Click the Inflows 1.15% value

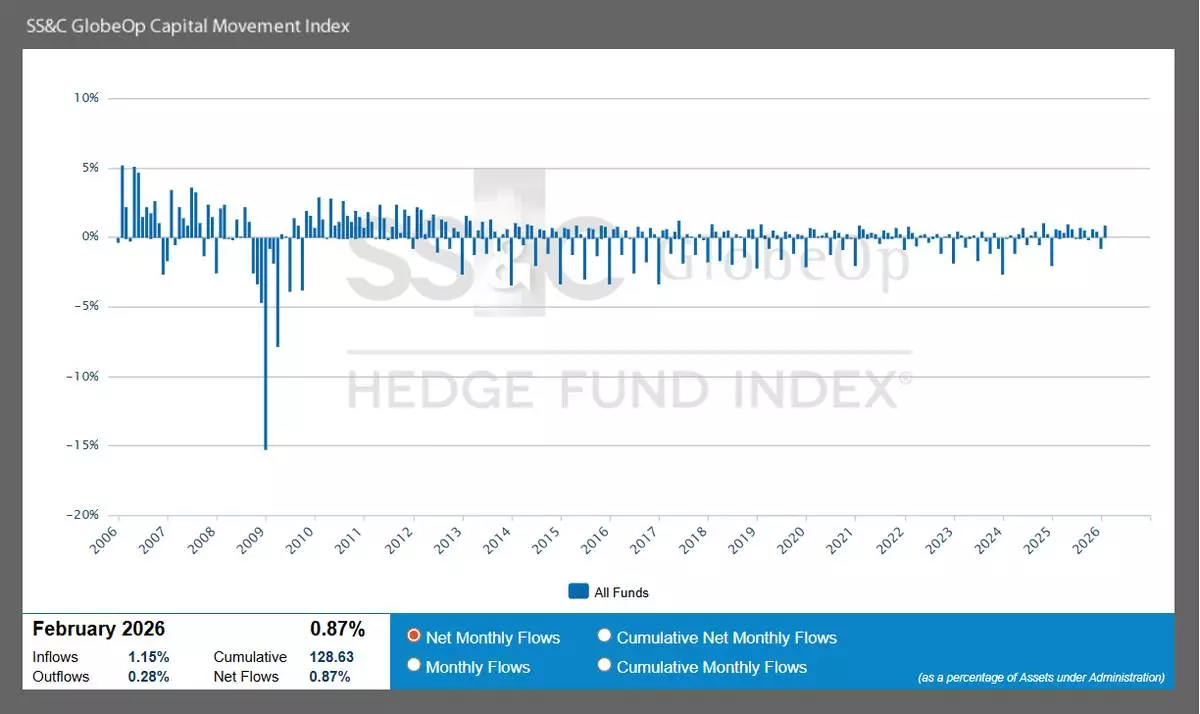[148, 657]
